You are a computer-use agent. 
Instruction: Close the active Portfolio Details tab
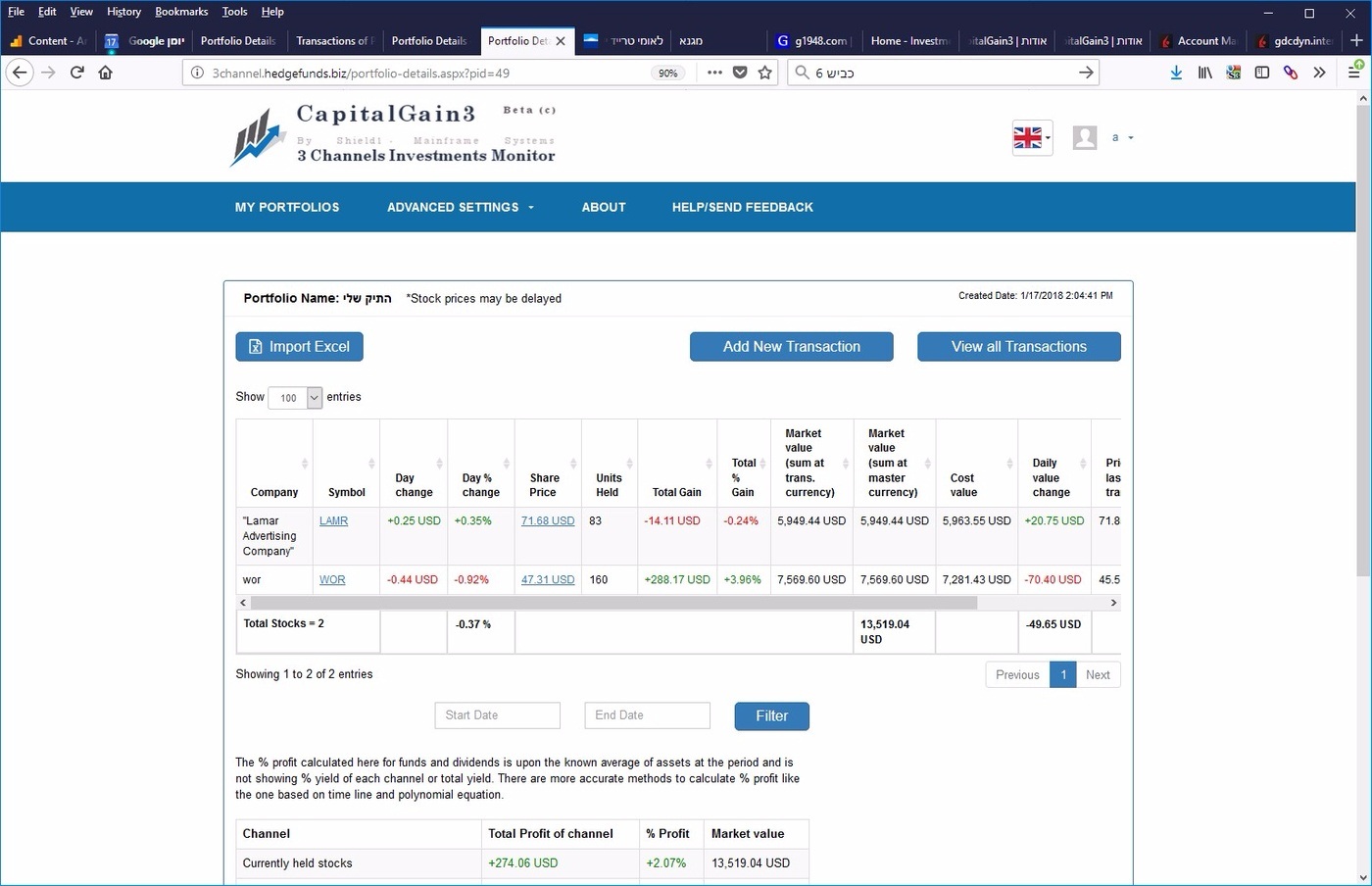pyautogui.click(x=561, y=41)
